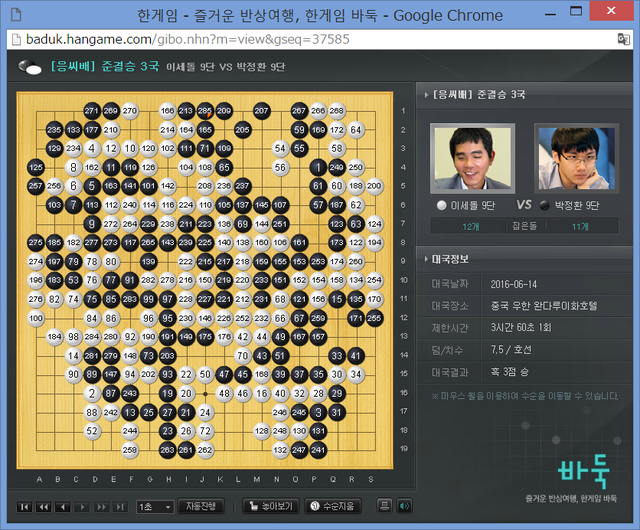
Task: Click white stone numbered 64
Action: [356, 130]
